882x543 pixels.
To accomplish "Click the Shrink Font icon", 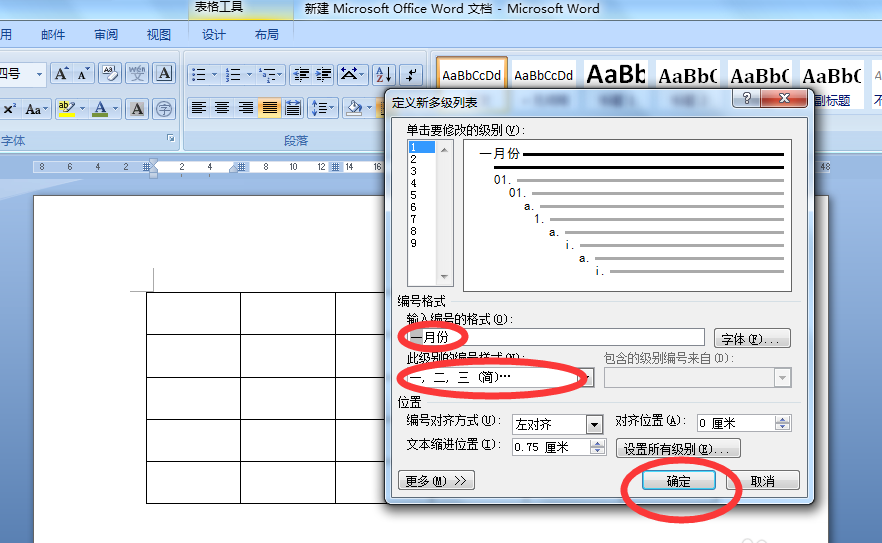I will [x=83, y=74].
